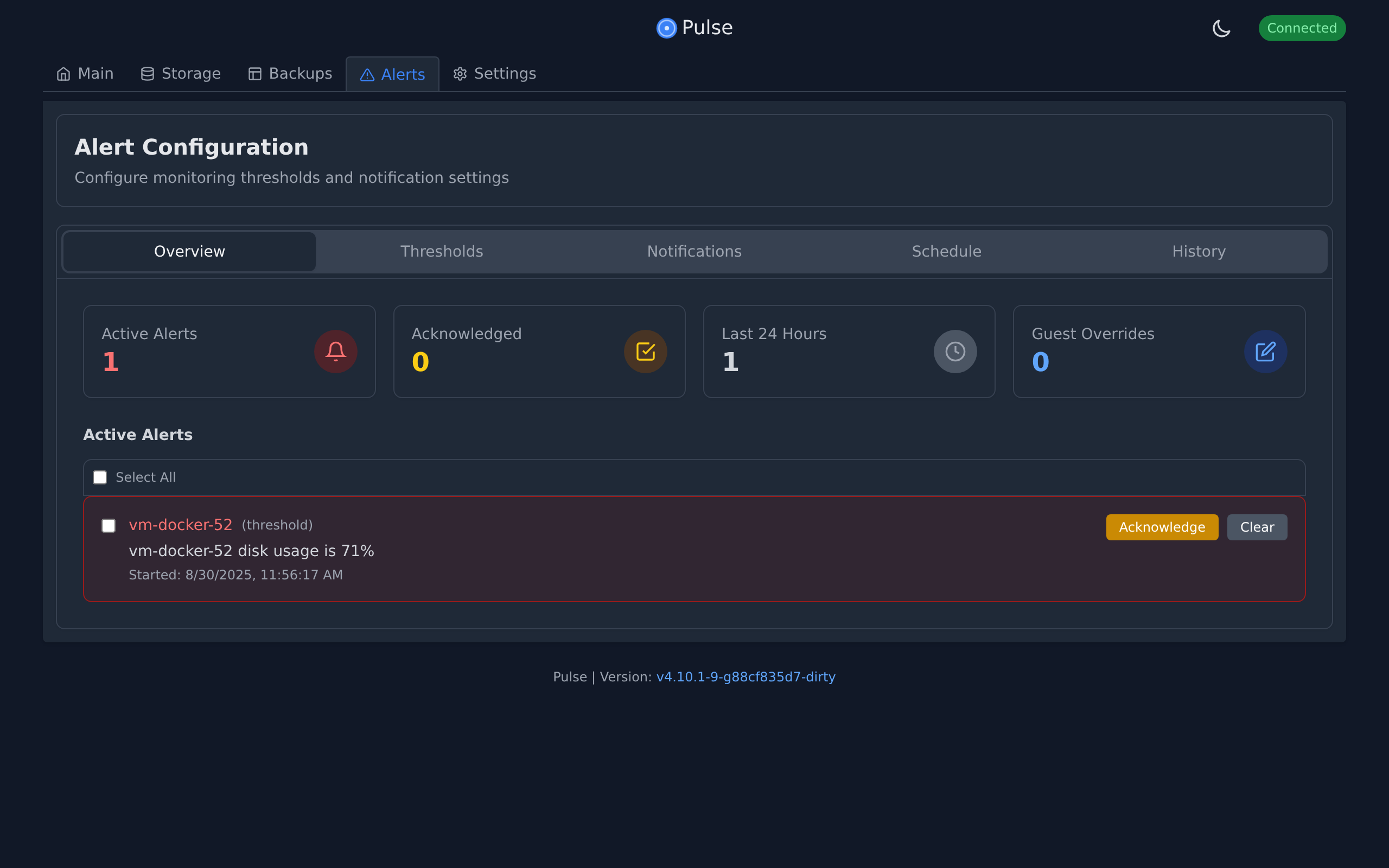Switch to the Thresholds sub-tab
Viewport: 1389px width, 868px height.
[441, 251]
